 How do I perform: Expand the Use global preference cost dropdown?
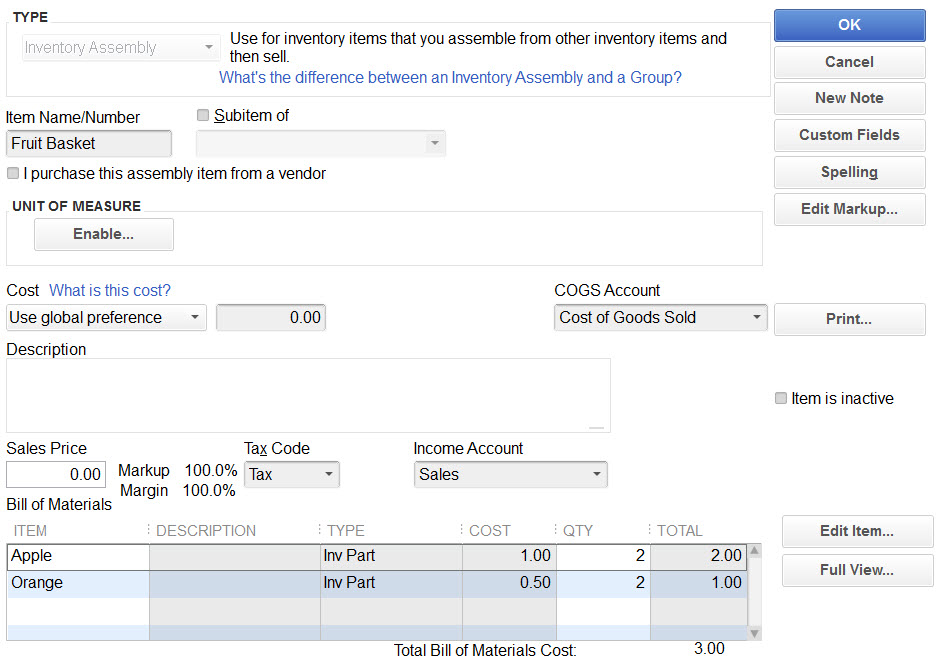(106, 317)
